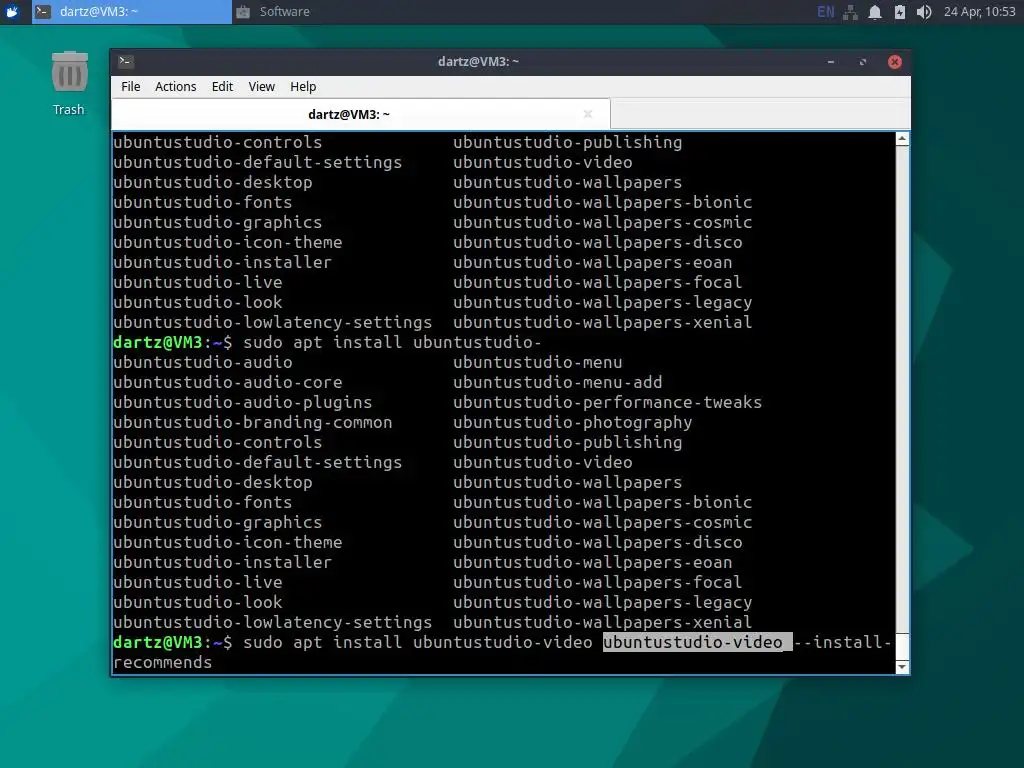
Task: Open the Xfce whisker menu icon
Action: click(x=12, y=12)
